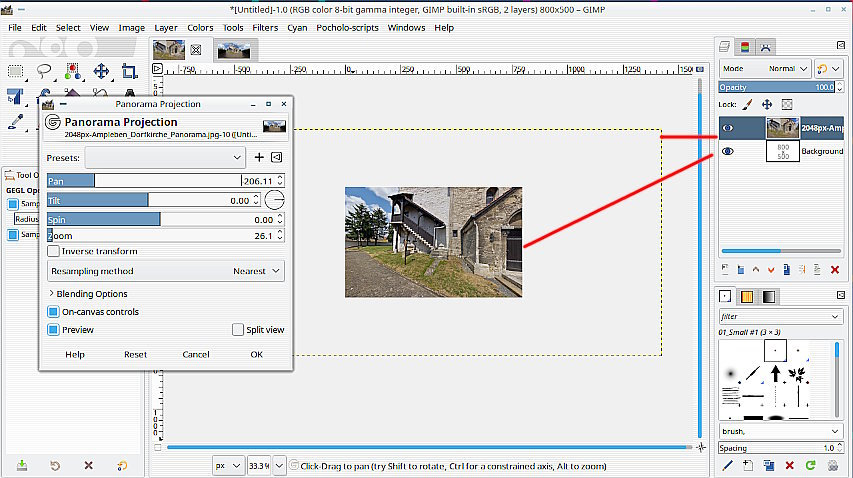
Task: Open the Presets dropdown
Action: pos(165,157)
